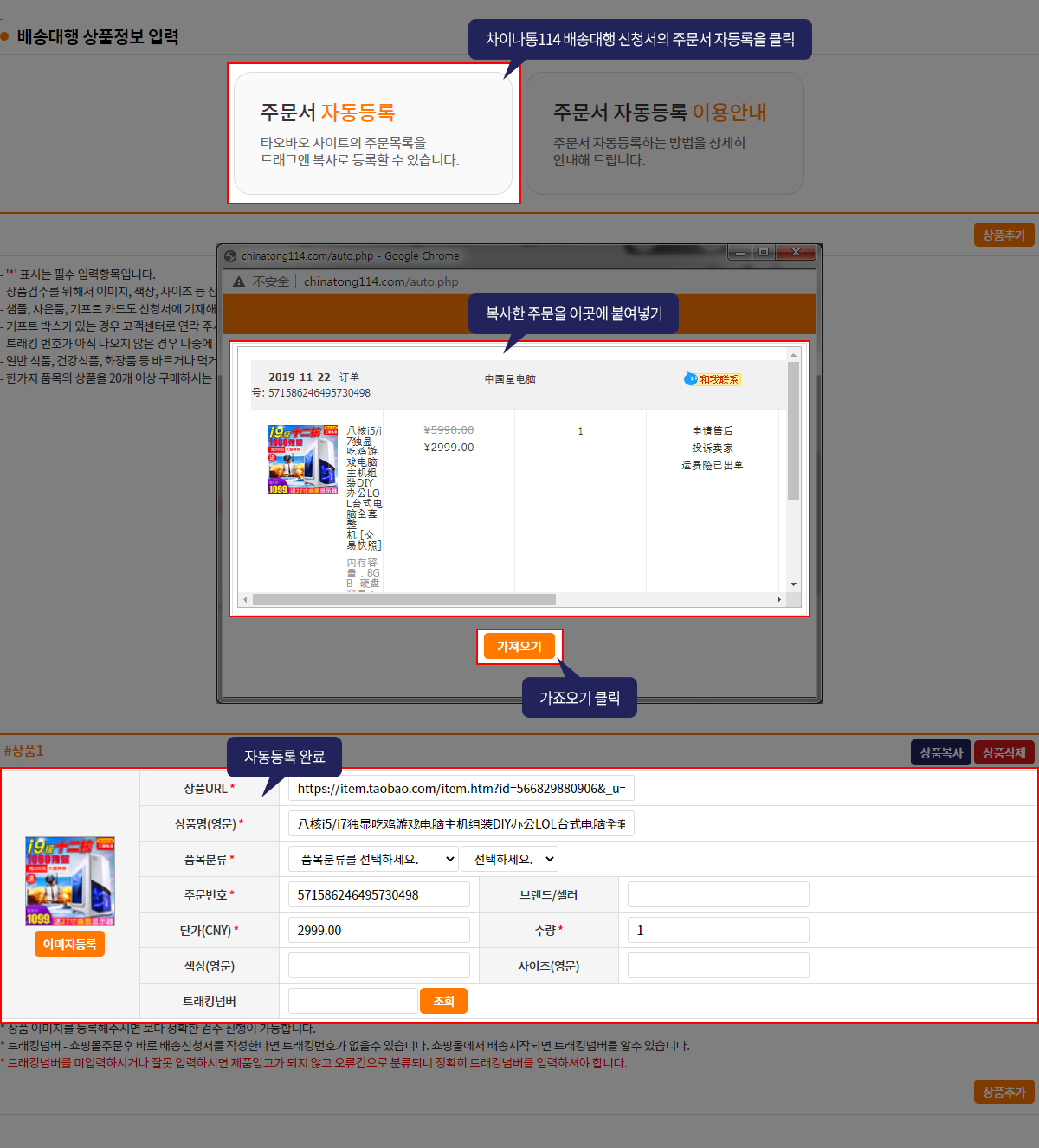Click the product thumbnail image in form
1039x1148 pixels.
click(70, 881)
